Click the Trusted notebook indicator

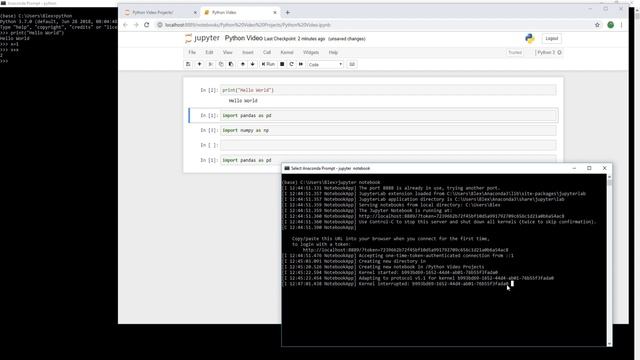click(x=515, y=52)
